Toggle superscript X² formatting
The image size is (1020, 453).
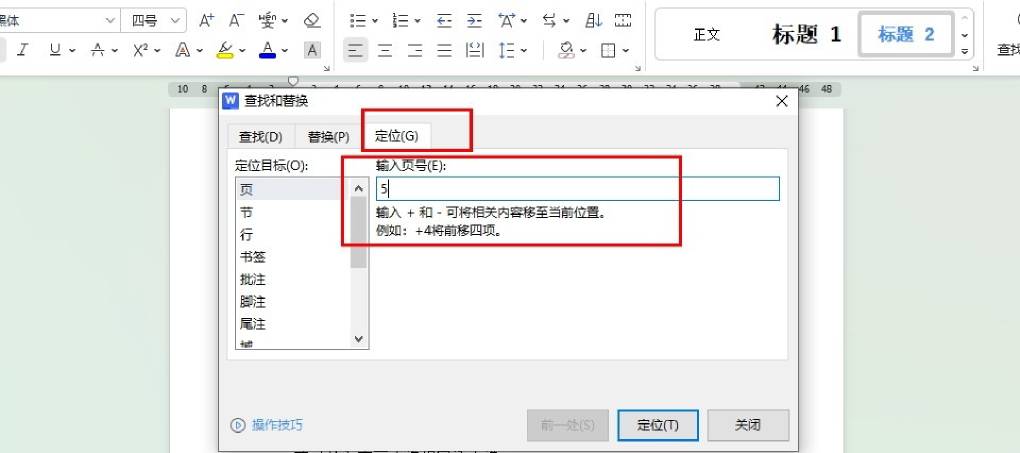click(141, 49)
